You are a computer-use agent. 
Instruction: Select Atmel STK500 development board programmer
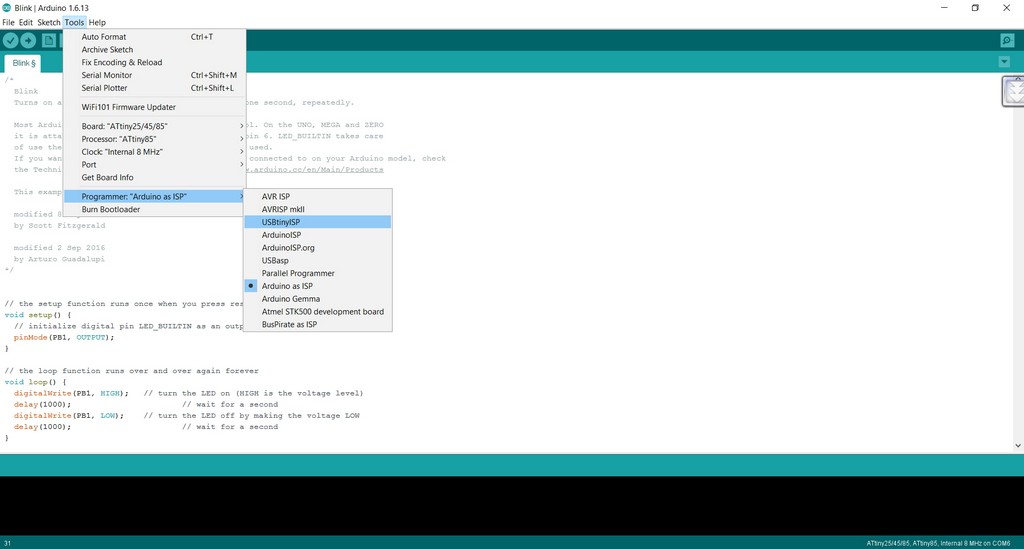click(x=317, y=312)
